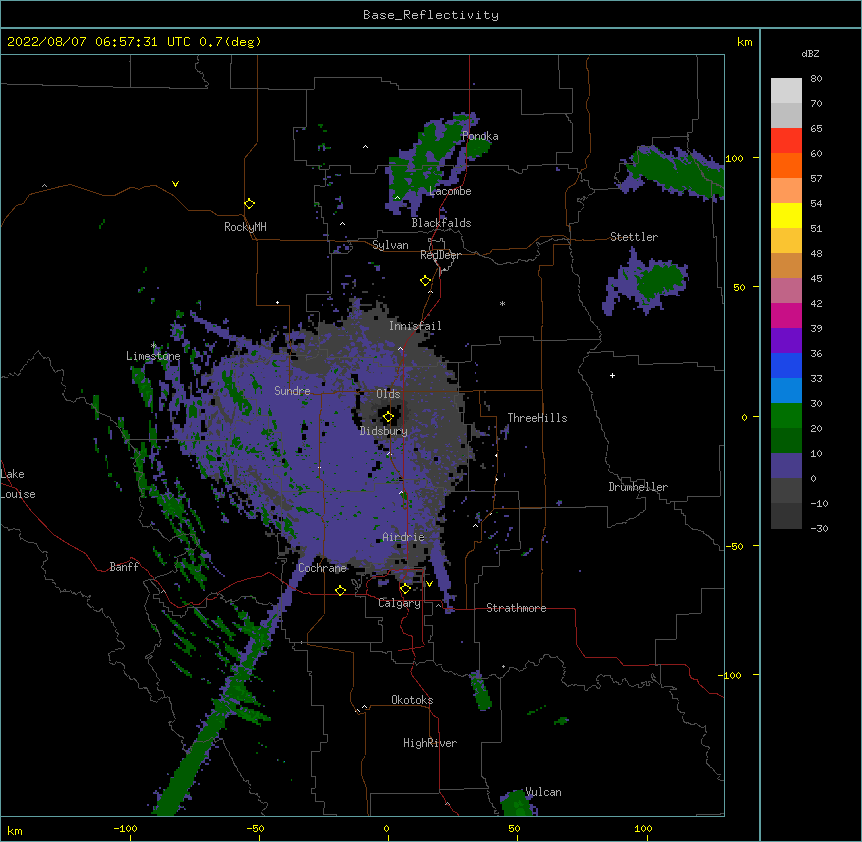Click the RedDeer city label
The width and height of the screenshot is (862, 842).
(440, 255)
